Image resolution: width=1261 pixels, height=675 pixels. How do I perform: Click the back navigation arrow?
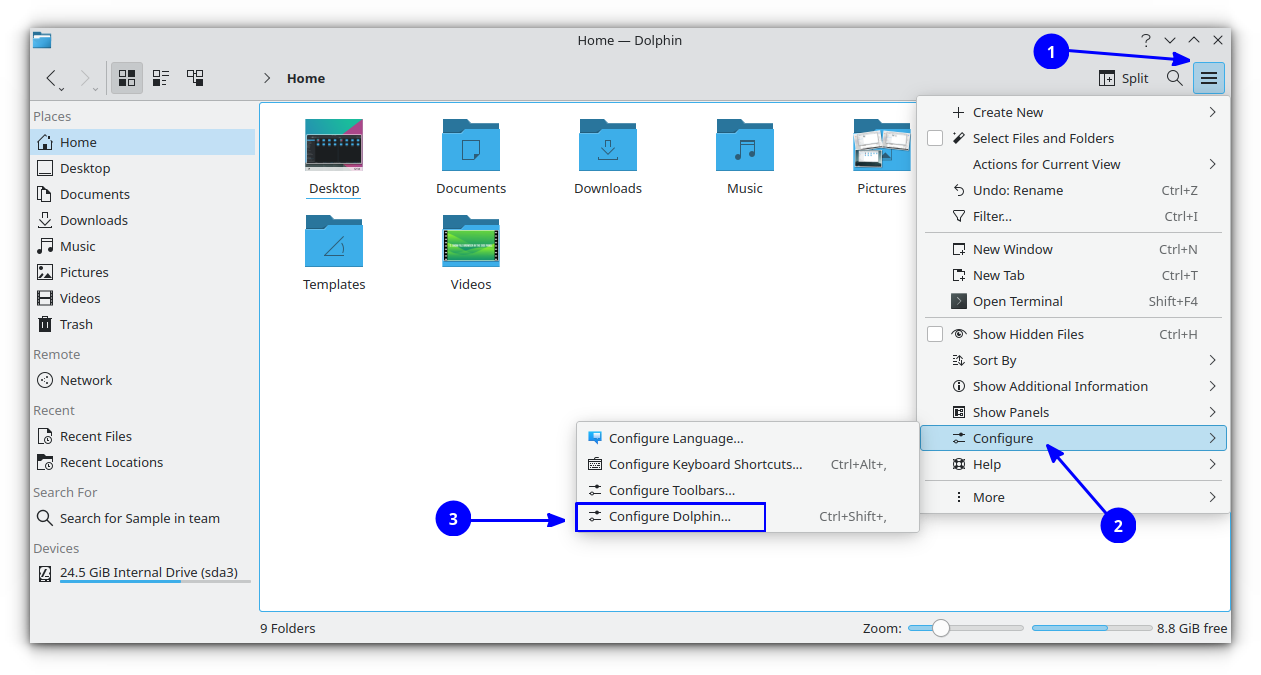[51, 77]
